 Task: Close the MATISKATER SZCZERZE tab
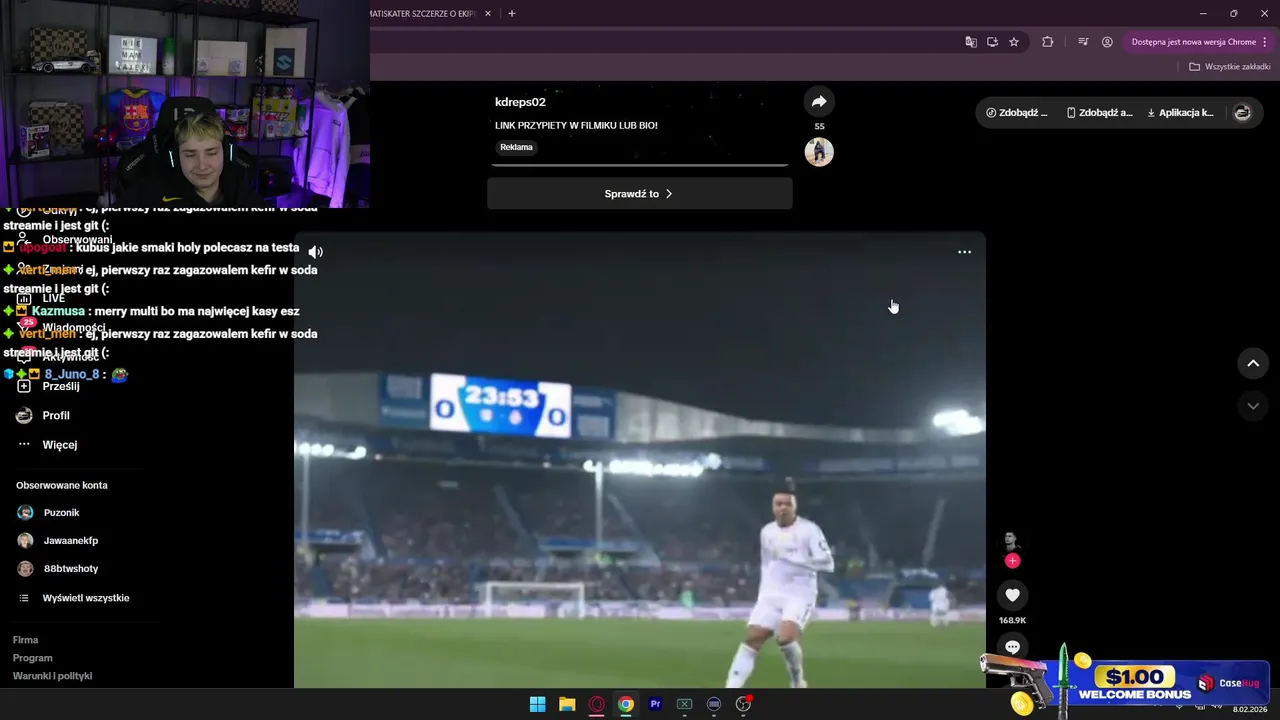pos(487,14)
